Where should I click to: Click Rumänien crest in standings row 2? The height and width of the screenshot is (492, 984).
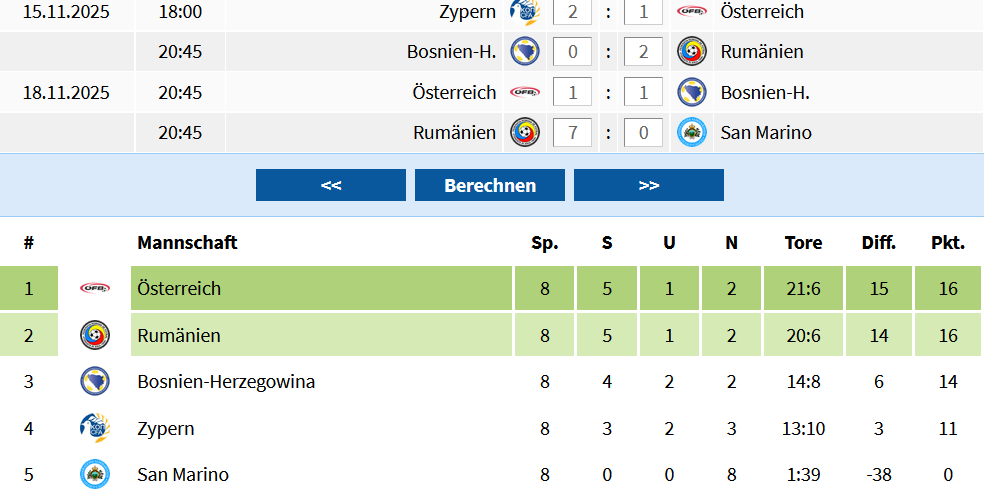coord(95,335)
